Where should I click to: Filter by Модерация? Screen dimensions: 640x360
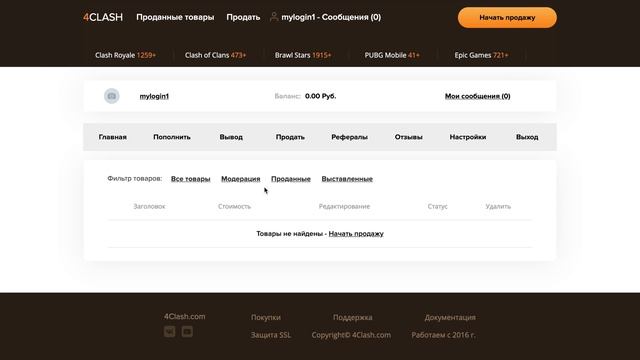click(241, 179)
